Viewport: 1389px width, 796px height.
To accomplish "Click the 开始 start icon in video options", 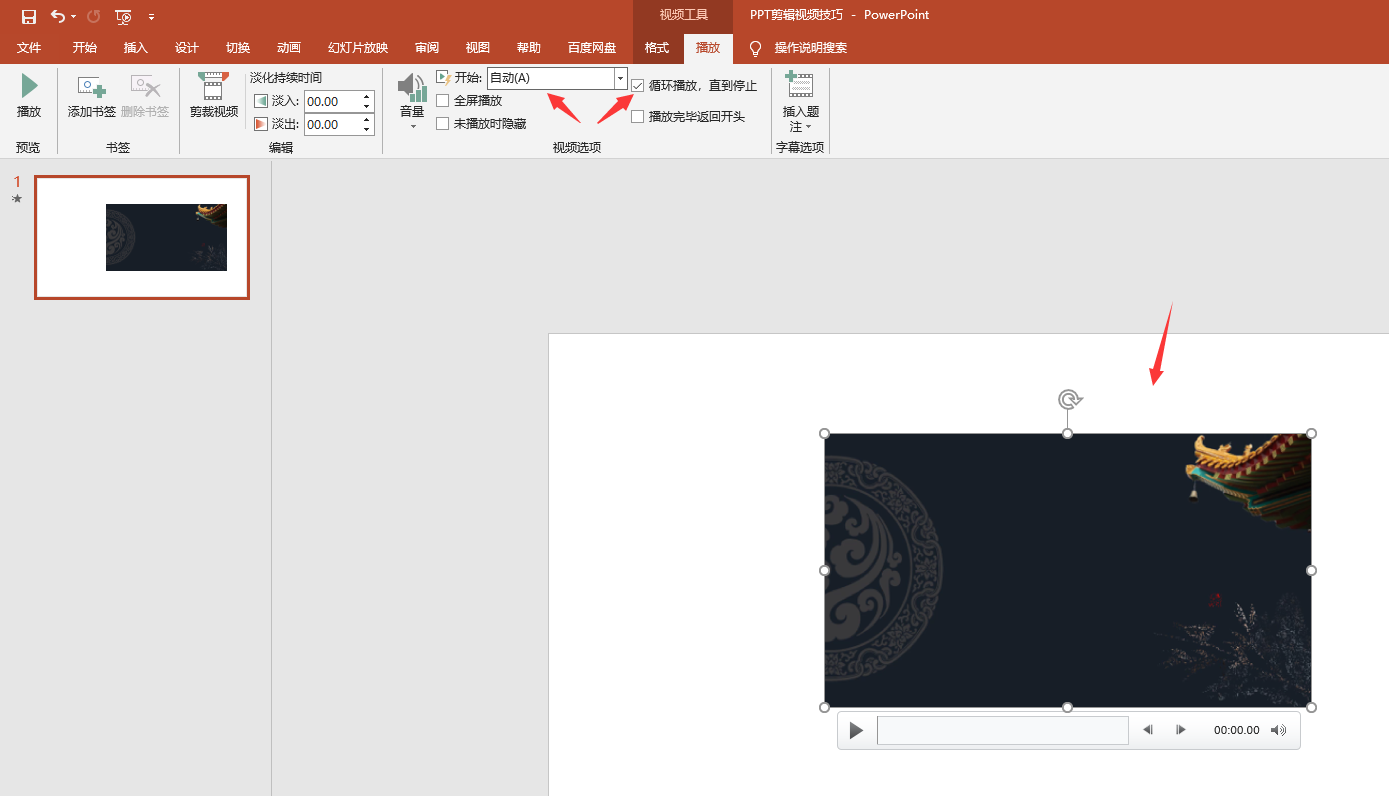I will click(x=444, y=77).
